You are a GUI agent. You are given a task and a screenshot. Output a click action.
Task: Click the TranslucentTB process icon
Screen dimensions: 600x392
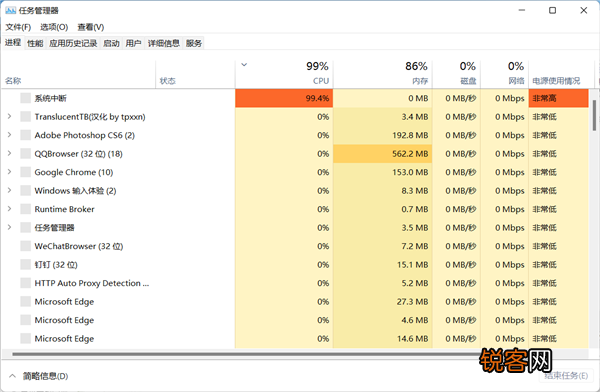pyautogui.click(x=26, y=116)
